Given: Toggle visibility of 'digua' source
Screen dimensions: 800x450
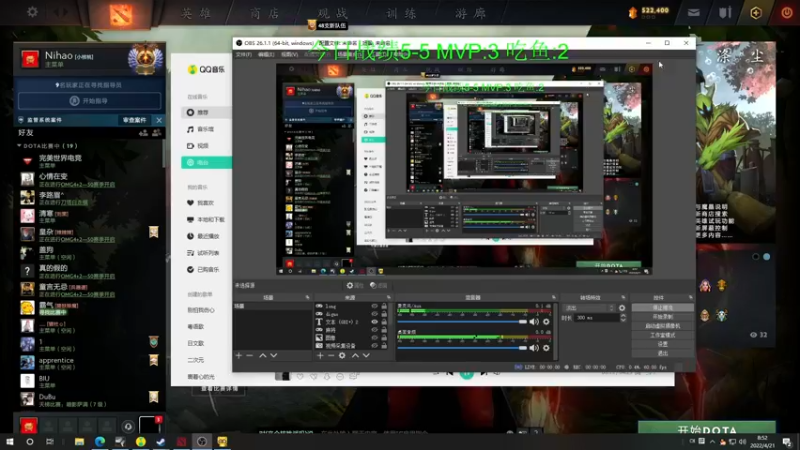Looking at the screenshot, I should pos(374,314).
